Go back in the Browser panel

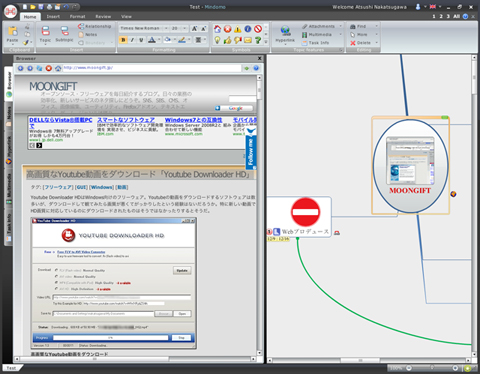click(x=21, y=68)
